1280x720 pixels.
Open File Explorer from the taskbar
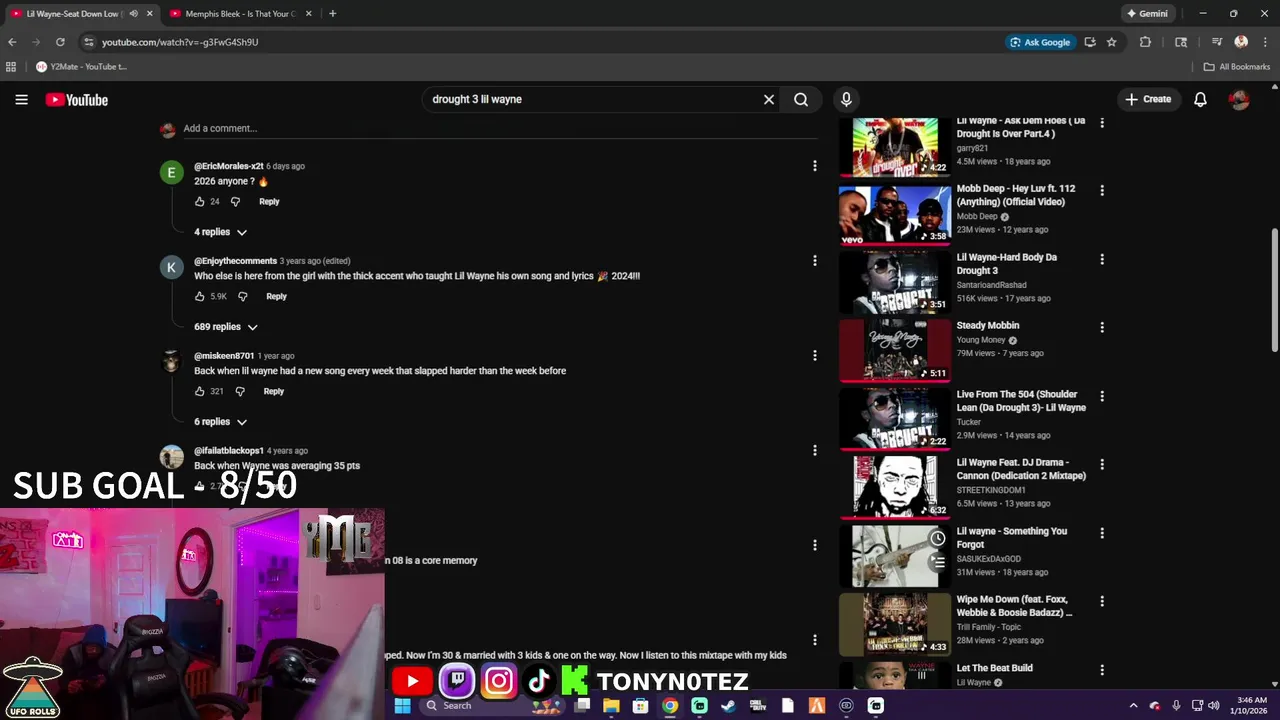click(x=611, y=705)
